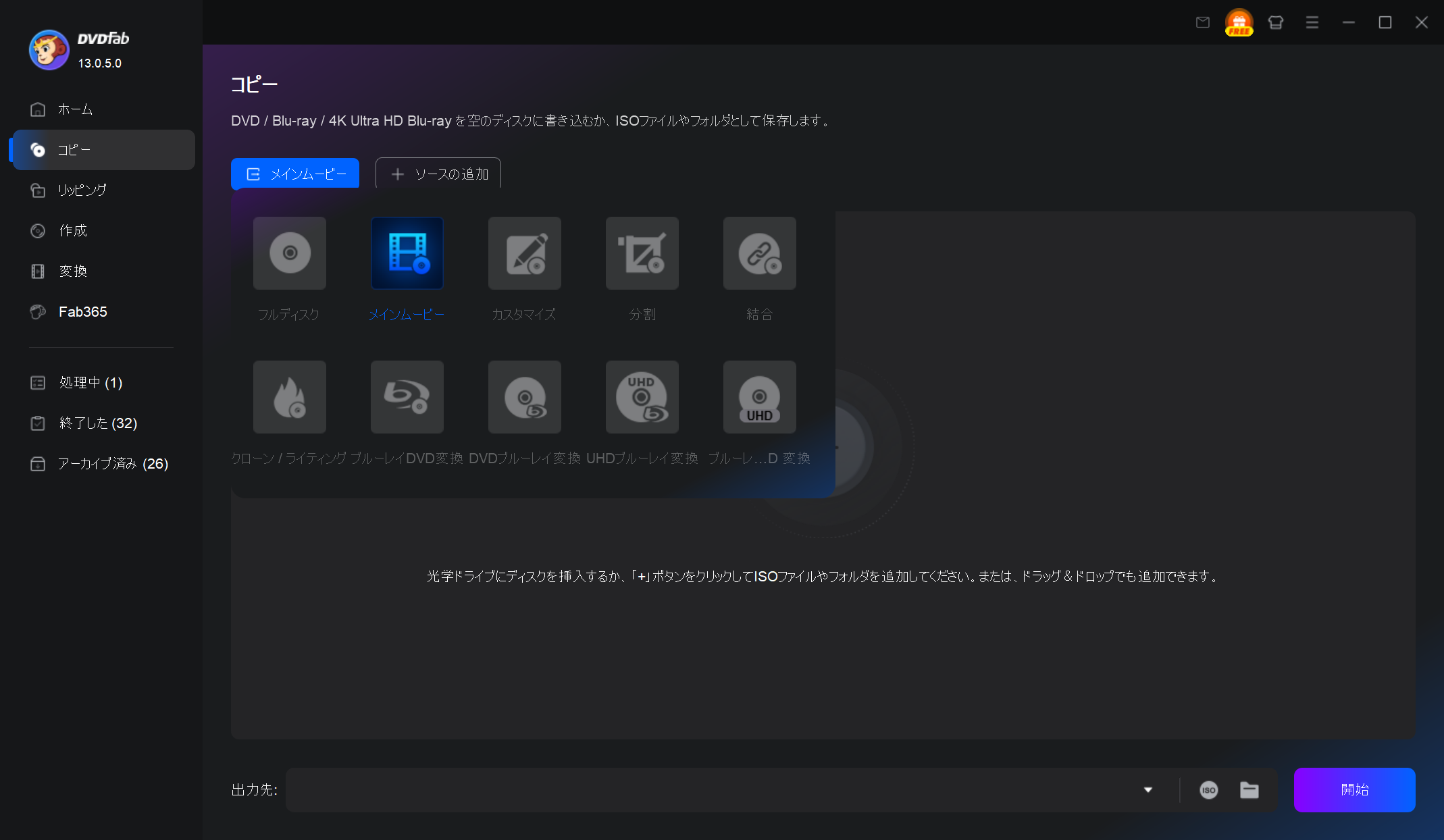The height and width of the screenshot is (840, 1444).
Task: Click the highlighted Main Movie mode icon
Action: coord(407,253)
